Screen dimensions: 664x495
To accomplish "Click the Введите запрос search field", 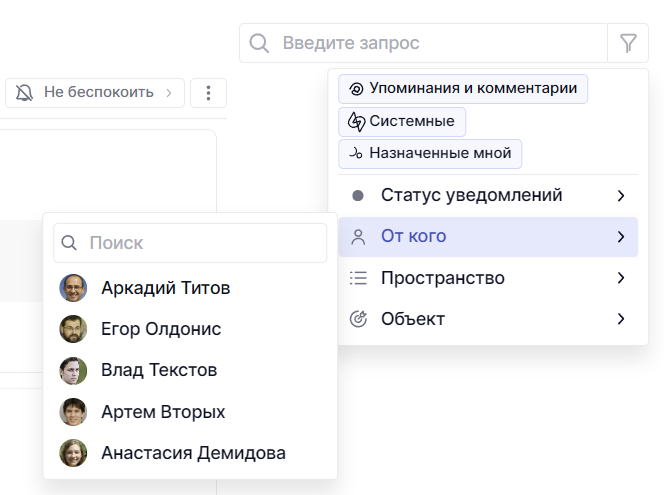I will (x=440, y=43).
